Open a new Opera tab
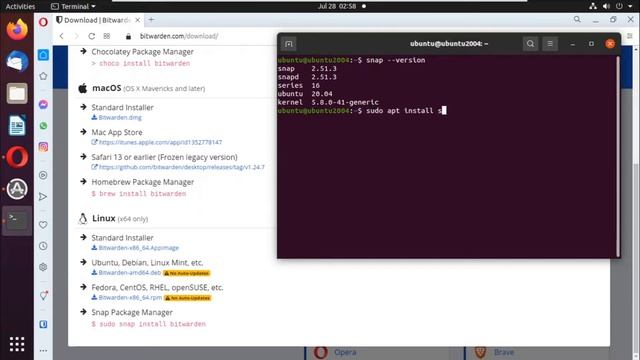 [151, 20]
